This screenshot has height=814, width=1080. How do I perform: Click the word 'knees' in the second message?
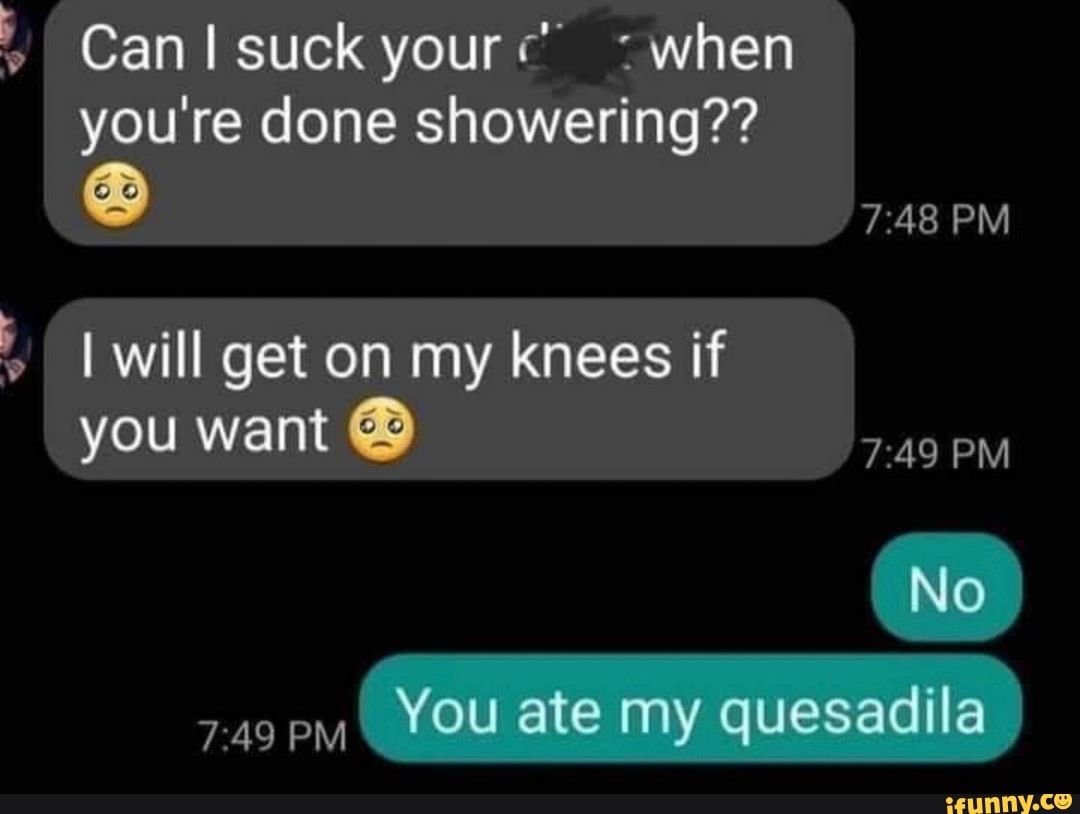tap(590, 356)
